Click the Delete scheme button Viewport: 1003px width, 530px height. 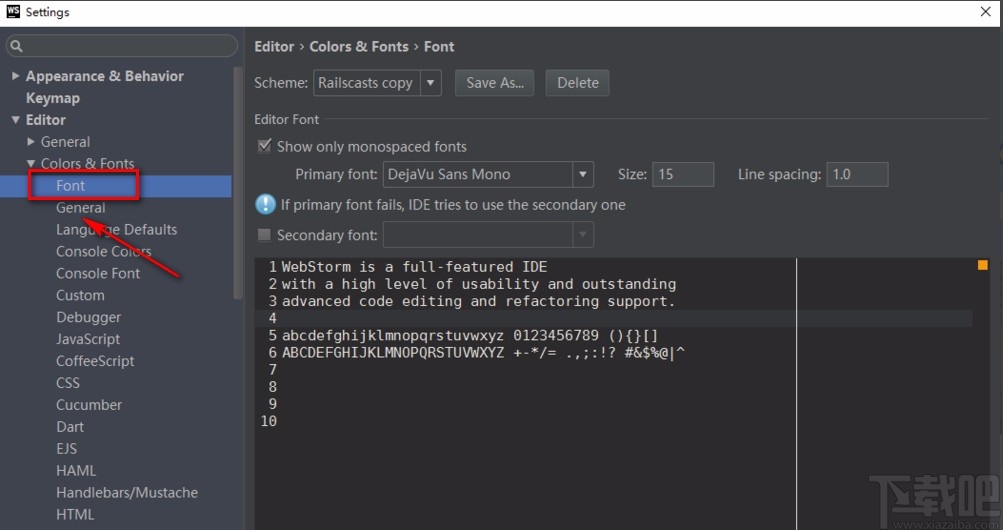coord(577,83)
